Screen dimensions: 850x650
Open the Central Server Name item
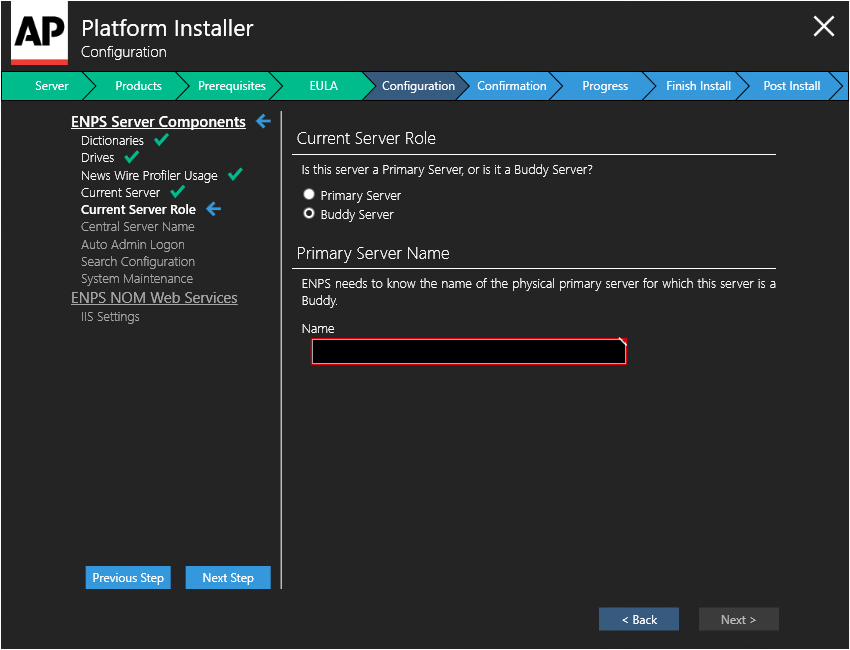click(x=138, y=227)
